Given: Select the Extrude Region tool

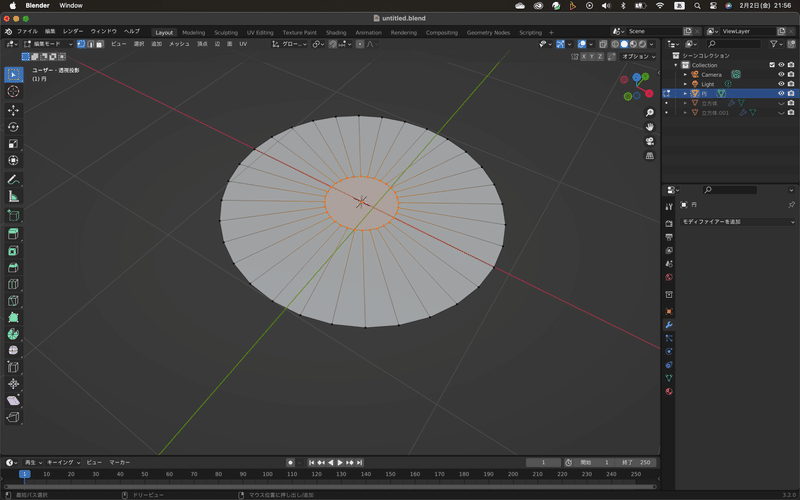Looking at the screenshot, I should pyautogui.click(x=14, y=234).
